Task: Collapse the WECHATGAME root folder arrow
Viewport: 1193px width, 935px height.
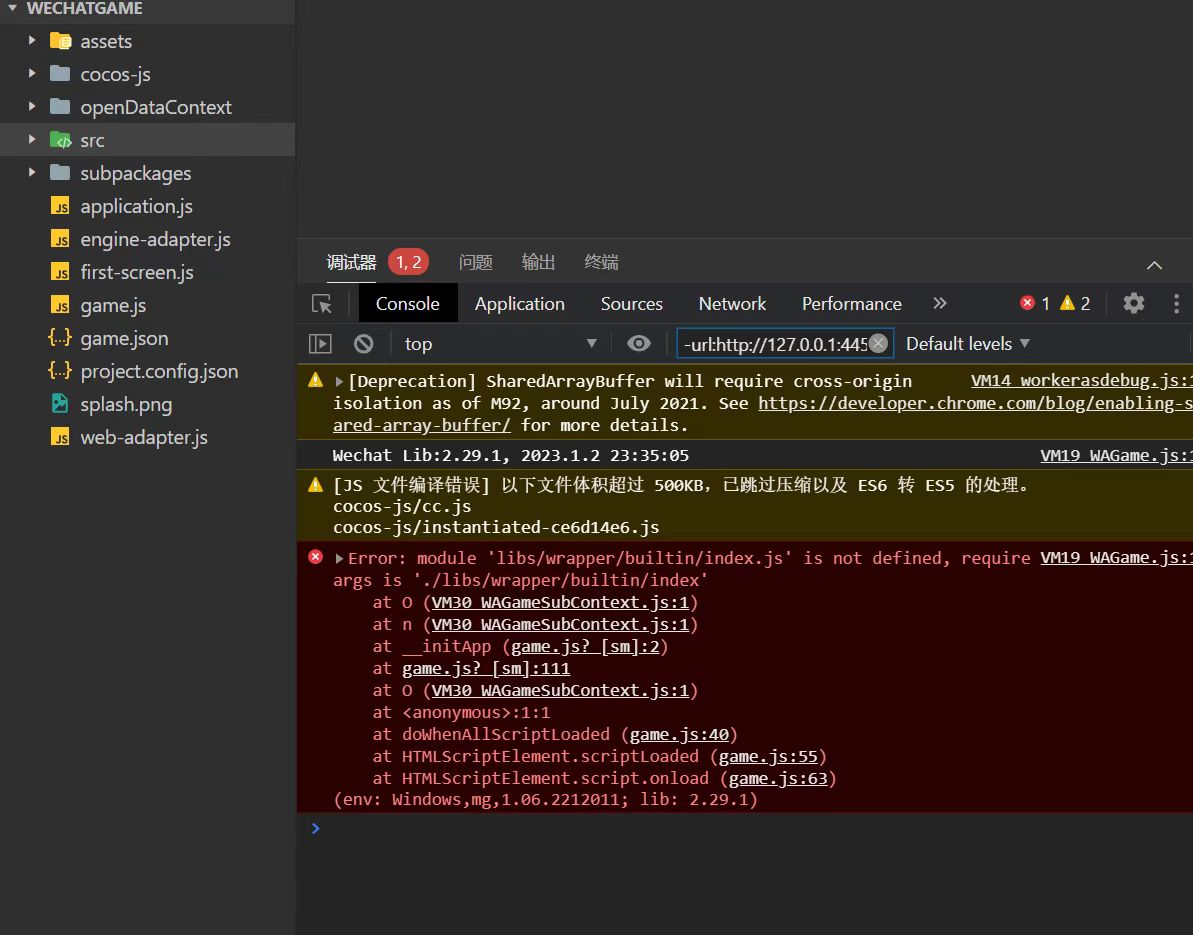Action: pos(12,8)
